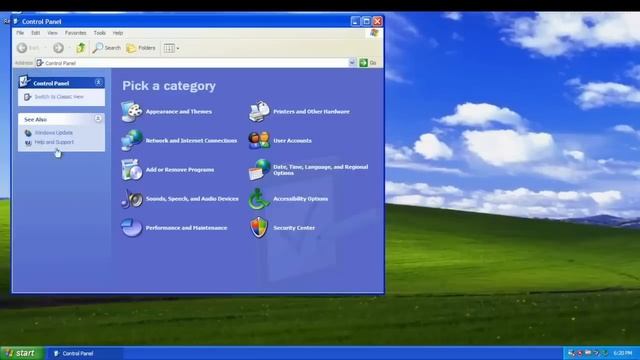Screen dimensions: 640x360
Task: Open Help and Support link
Action: tap(54, 142)
